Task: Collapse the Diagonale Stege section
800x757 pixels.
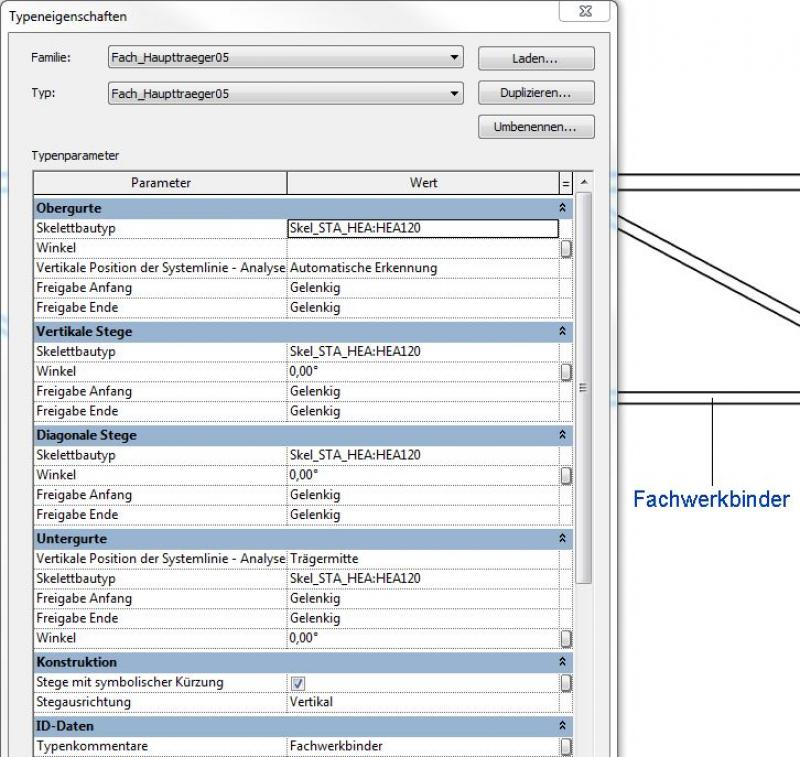Action: [562, 435]
